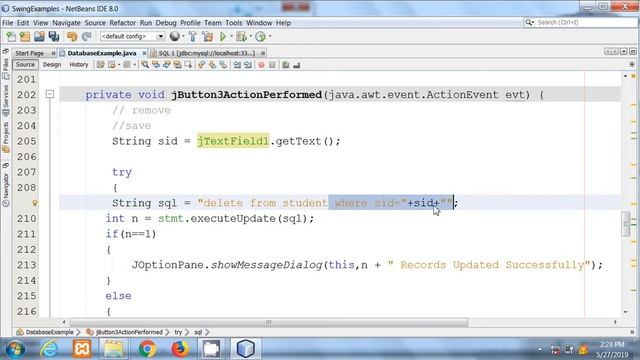
Task: Click the Next Bookmark icon
Action: [212, 64]
